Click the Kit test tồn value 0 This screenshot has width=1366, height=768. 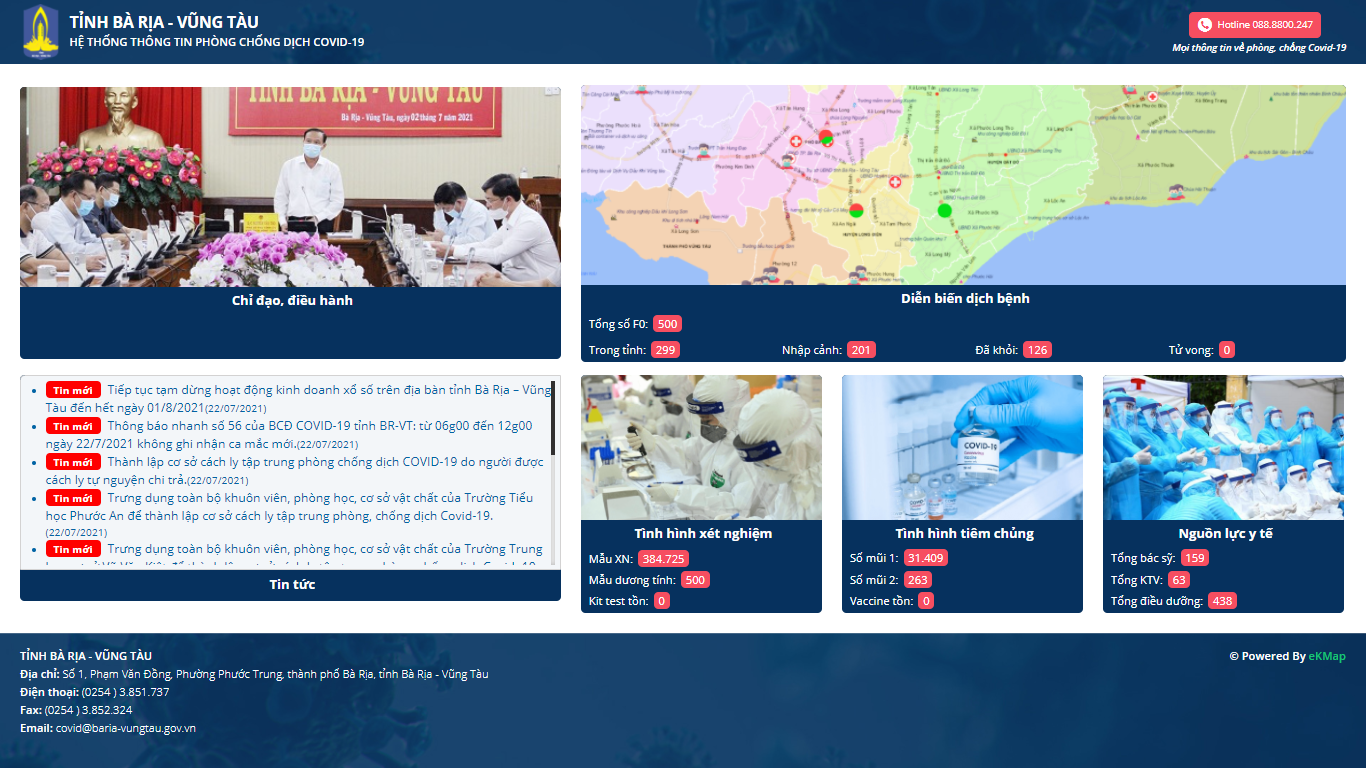[x=662, y=601]
